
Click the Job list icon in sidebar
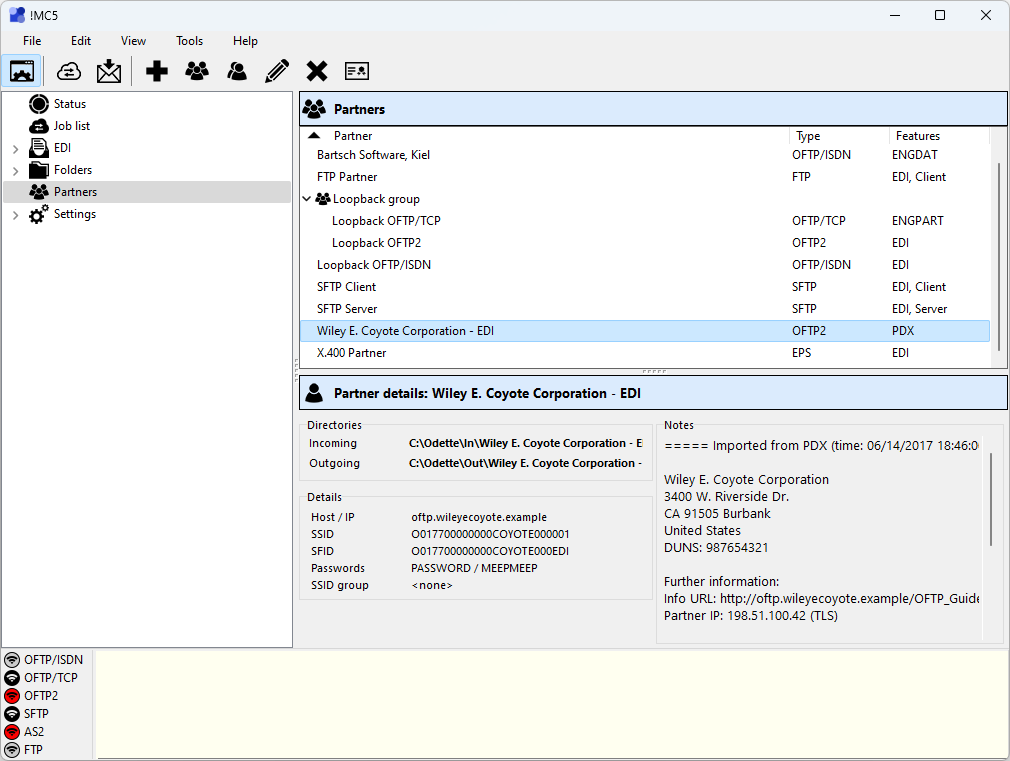click(39, 126)
